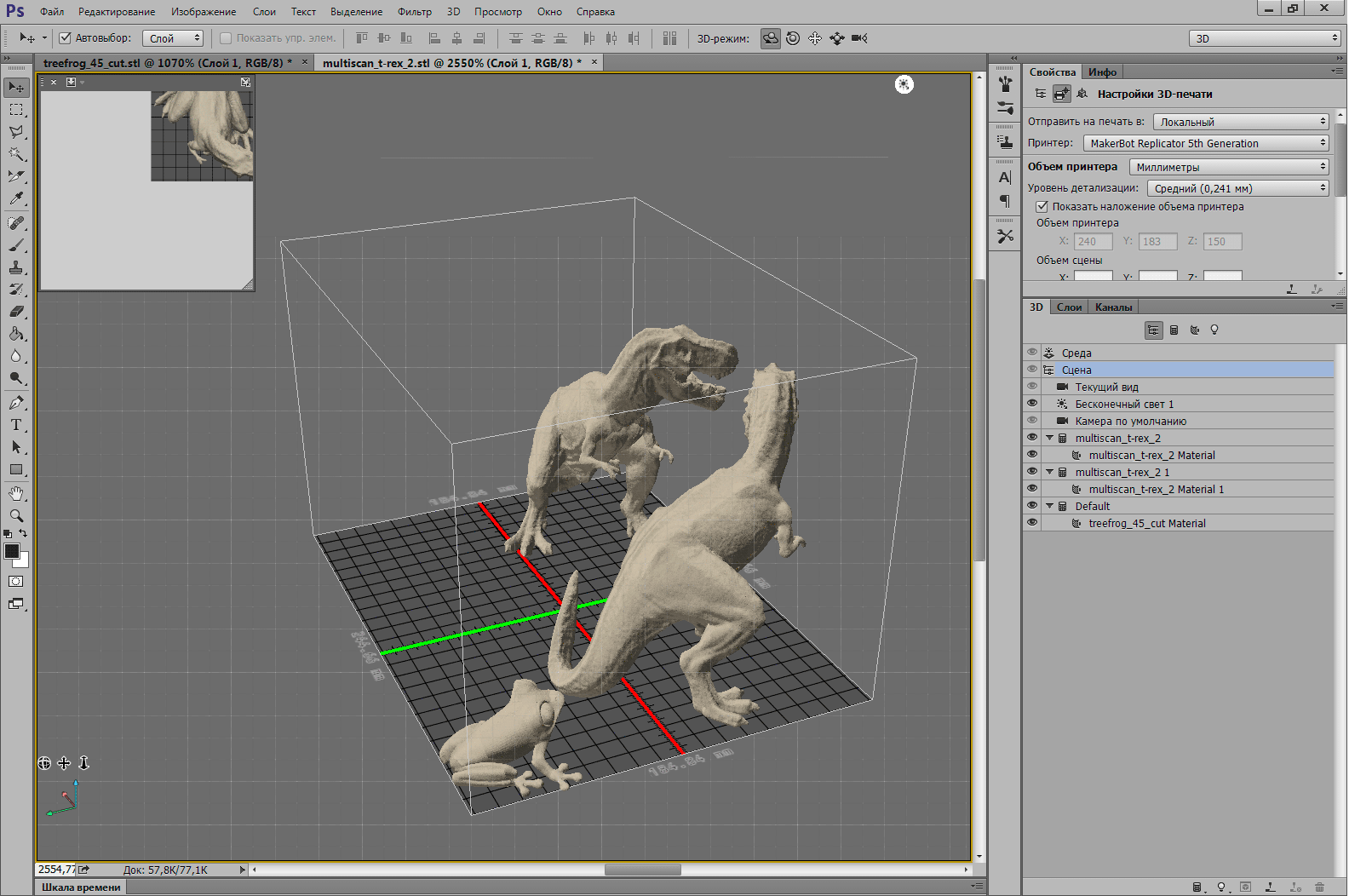
Task: Select the Magic Wand tool
Action: click(16, 154)
